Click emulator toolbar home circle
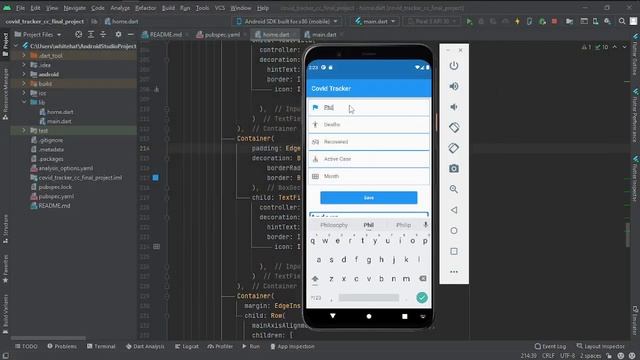Screen dimensions: 640x360 (454, 231)
